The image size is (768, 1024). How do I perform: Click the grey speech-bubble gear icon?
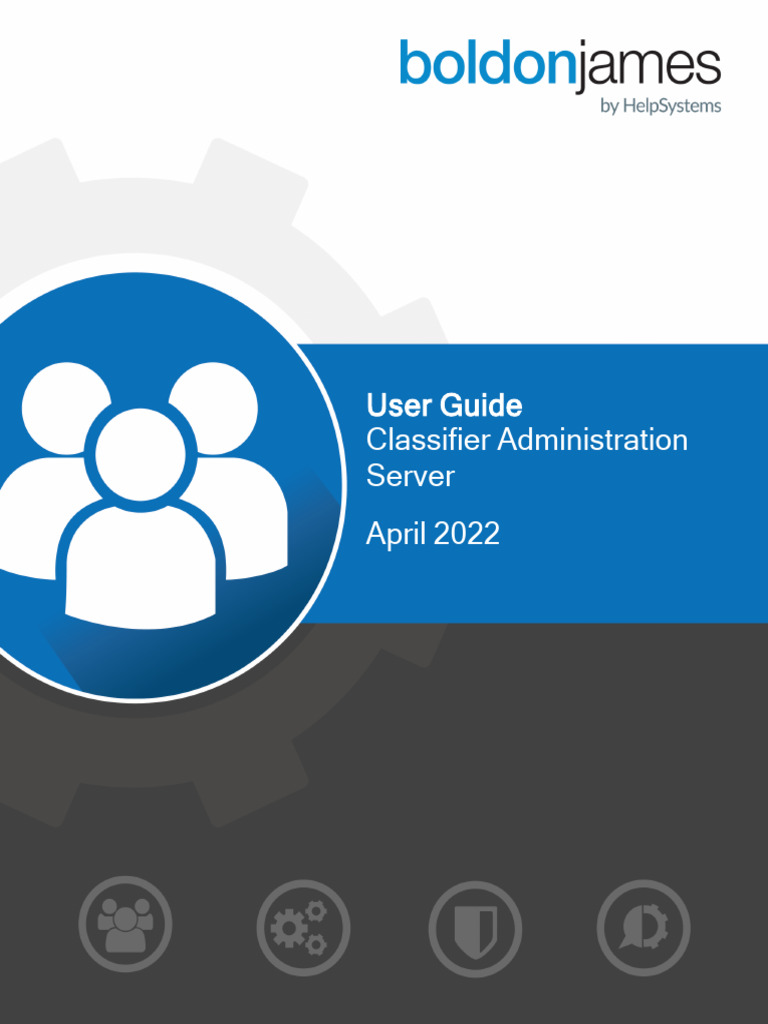pos(643,927)
